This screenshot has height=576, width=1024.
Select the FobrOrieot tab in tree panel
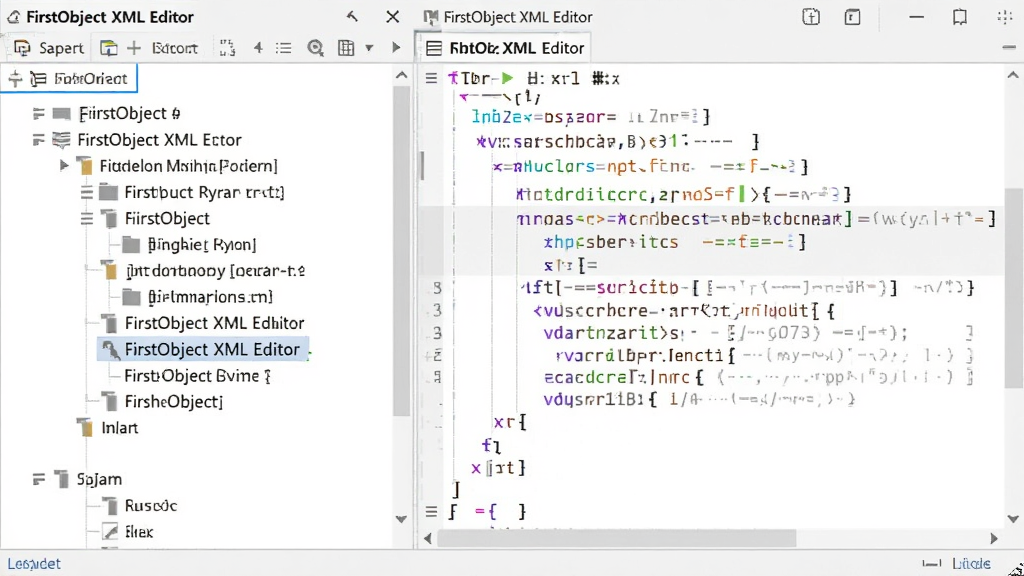pos(69,78)
